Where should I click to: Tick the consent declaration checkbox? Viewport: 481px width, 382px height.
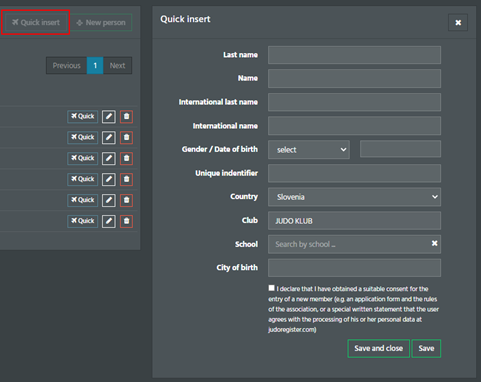click(271, 288)
